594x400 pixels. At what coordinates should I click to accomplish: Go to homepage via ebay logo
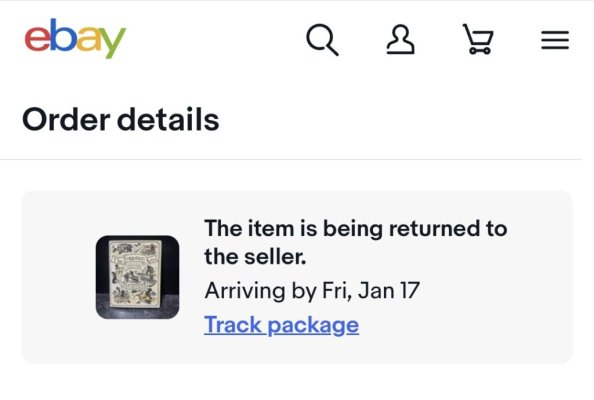pos(75,38)
